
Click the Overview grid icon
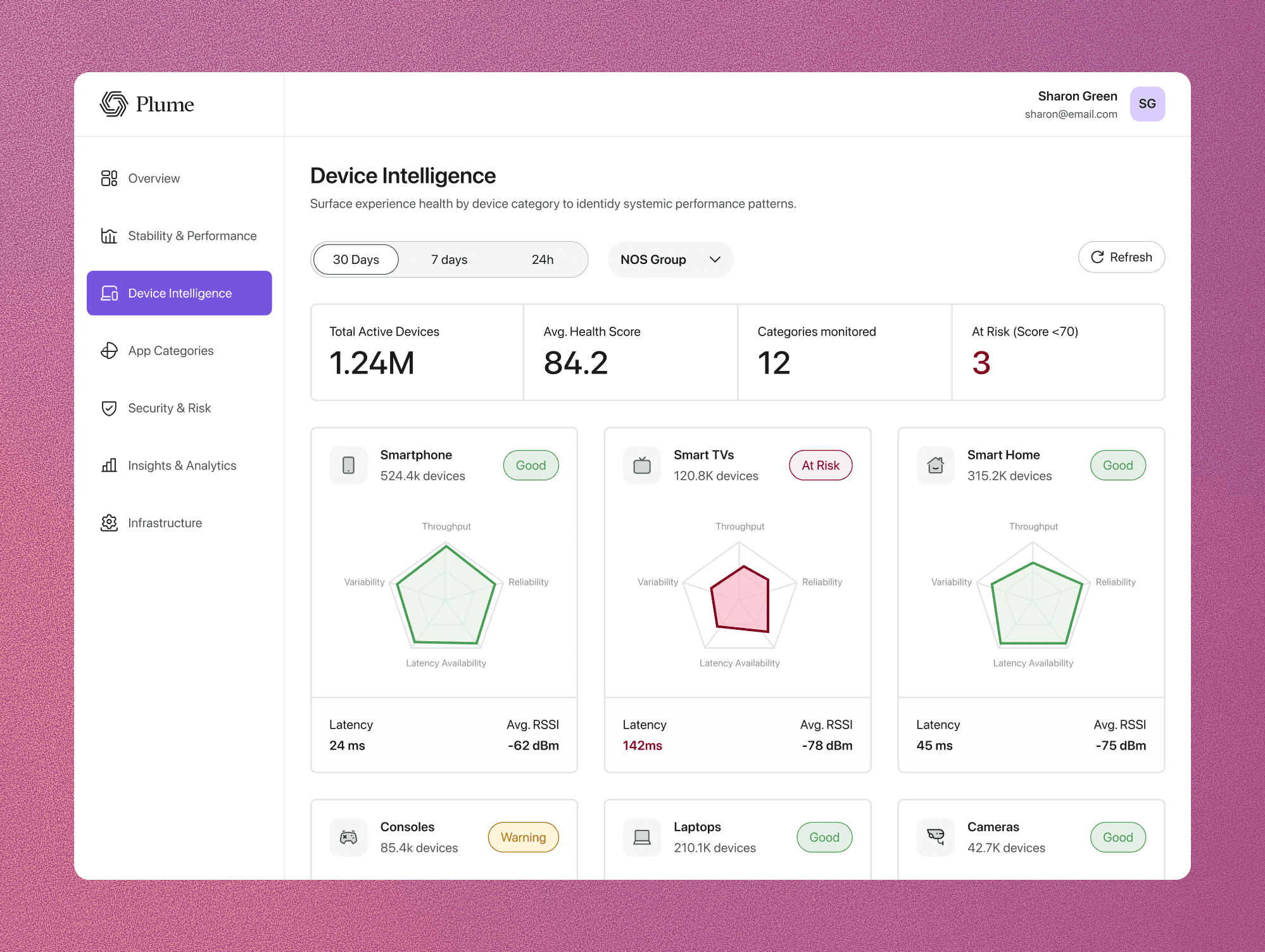coord(109,178)
